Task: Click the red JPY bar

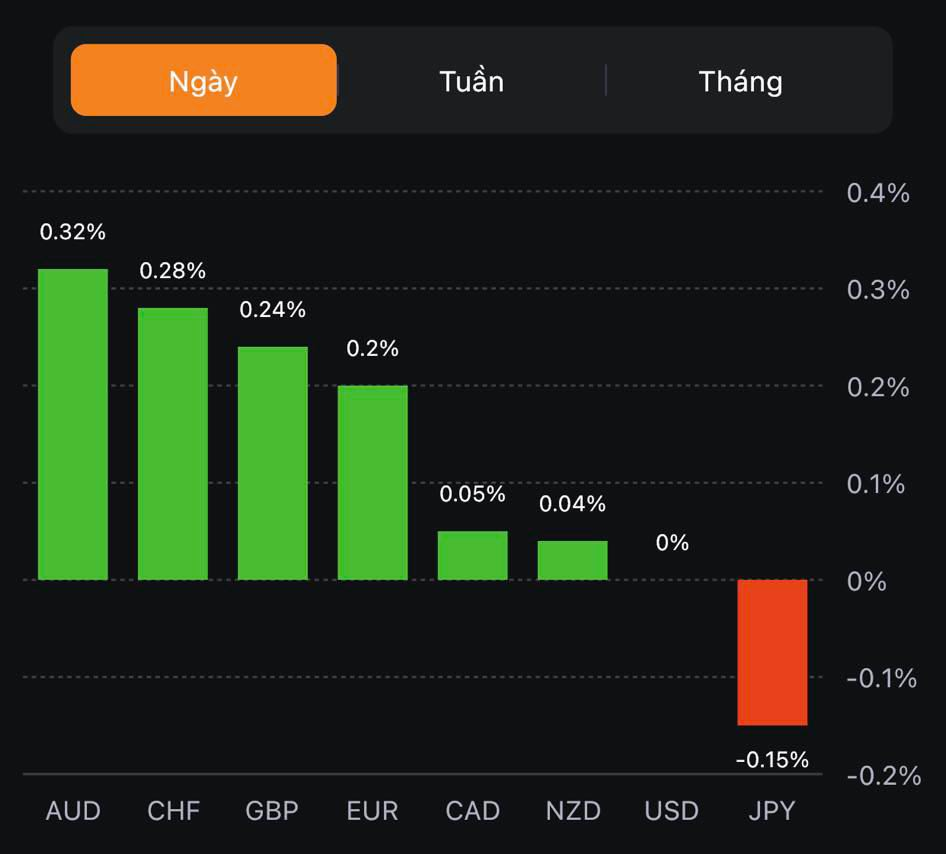Action: pyautogui.click(x=772, y=652)
